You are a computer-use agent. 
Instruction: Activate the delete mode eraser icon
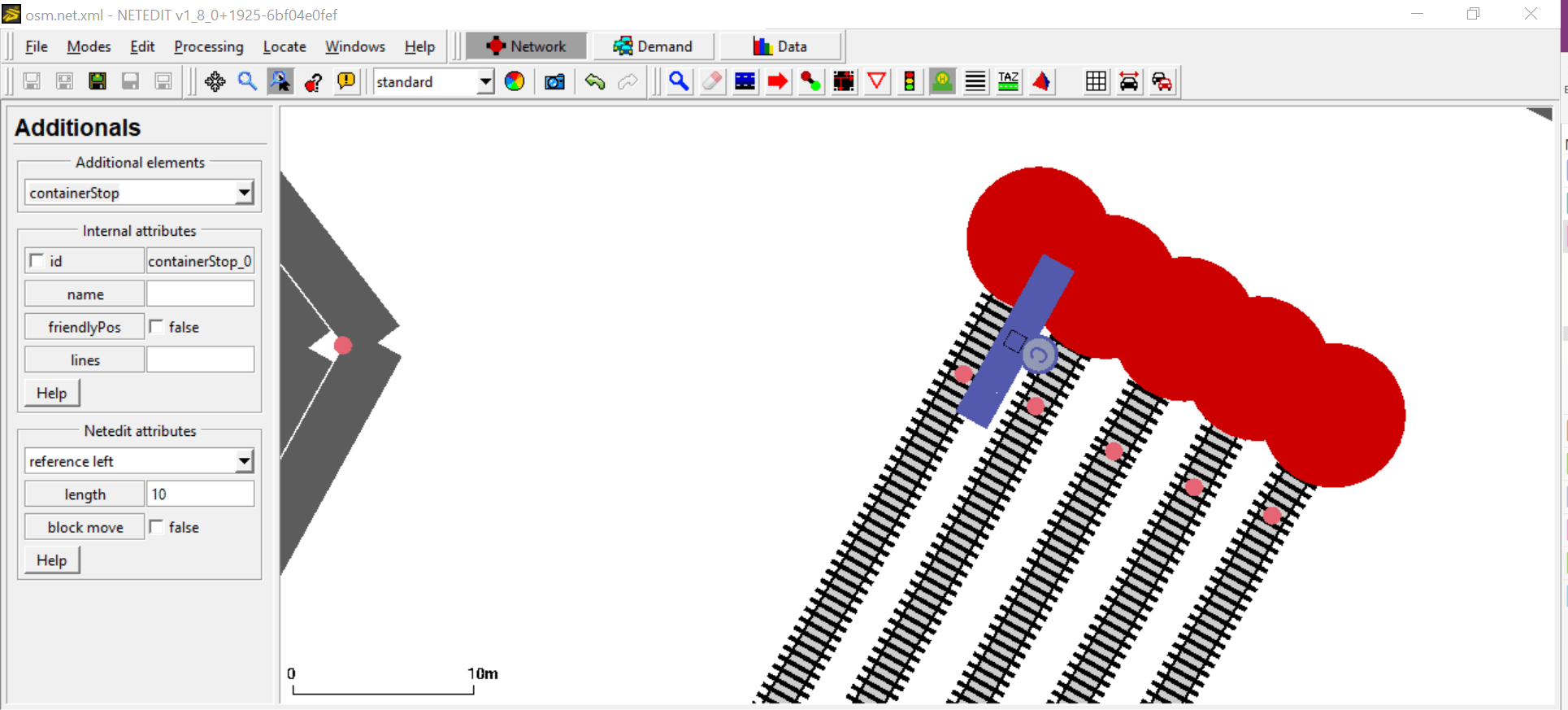712,81
